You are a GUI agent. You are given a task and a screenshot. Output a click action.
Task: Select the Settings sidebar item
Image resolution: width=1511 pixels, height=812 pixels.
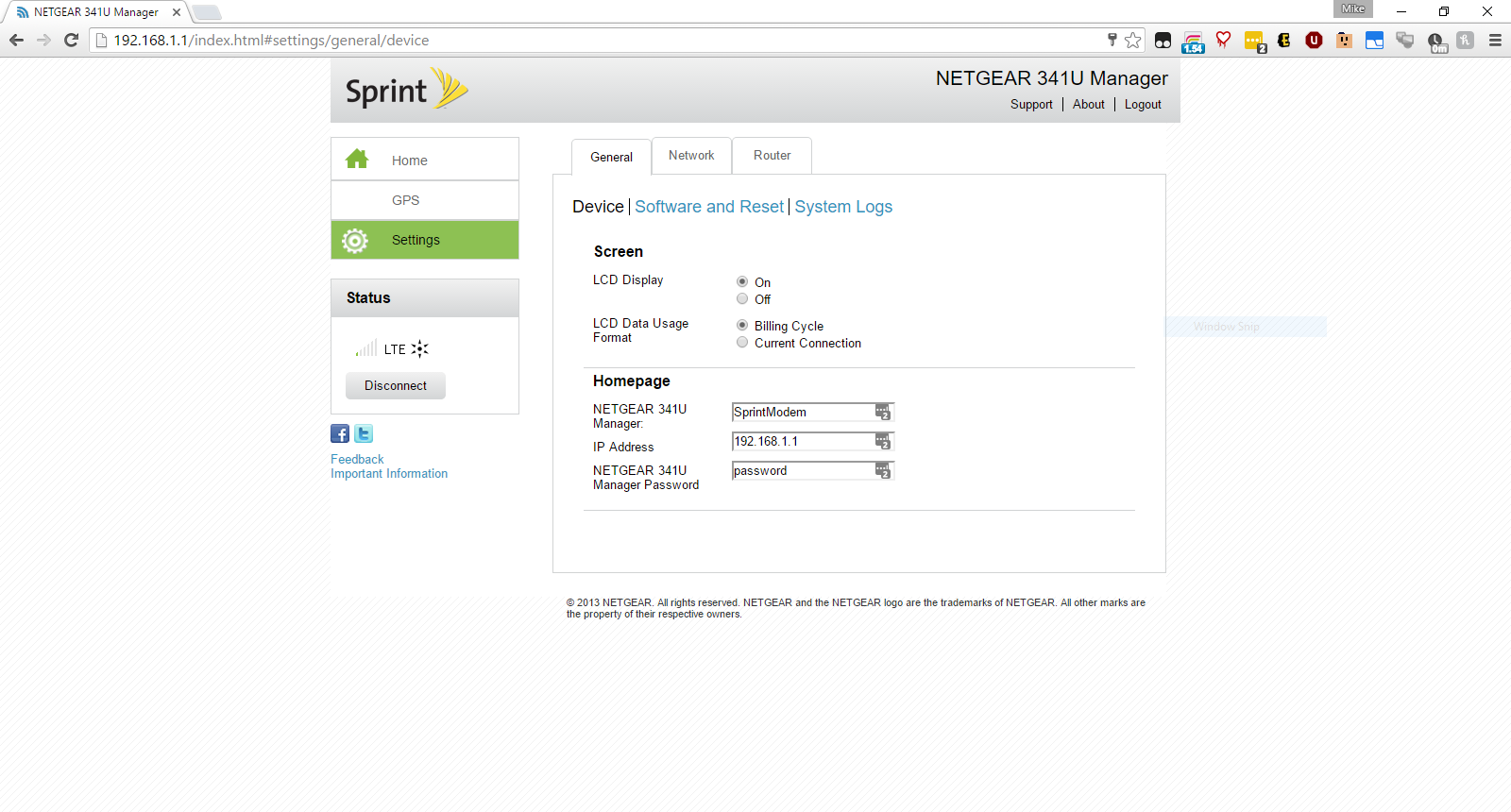[425, 240]
